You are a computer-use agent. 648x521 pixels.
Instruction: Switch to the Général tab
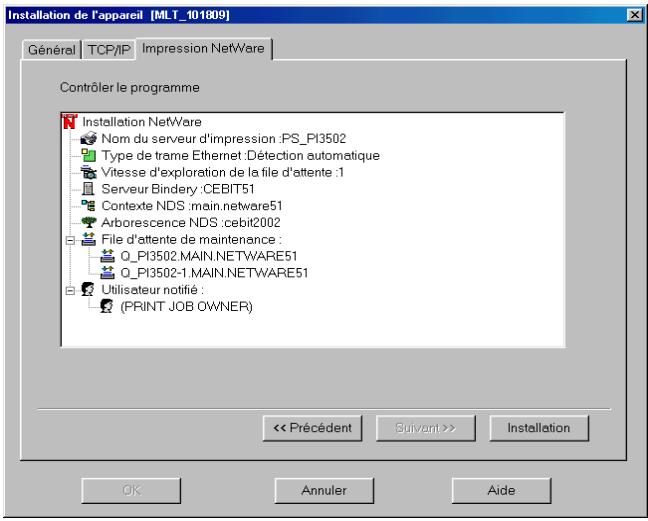tap(52, 50)
